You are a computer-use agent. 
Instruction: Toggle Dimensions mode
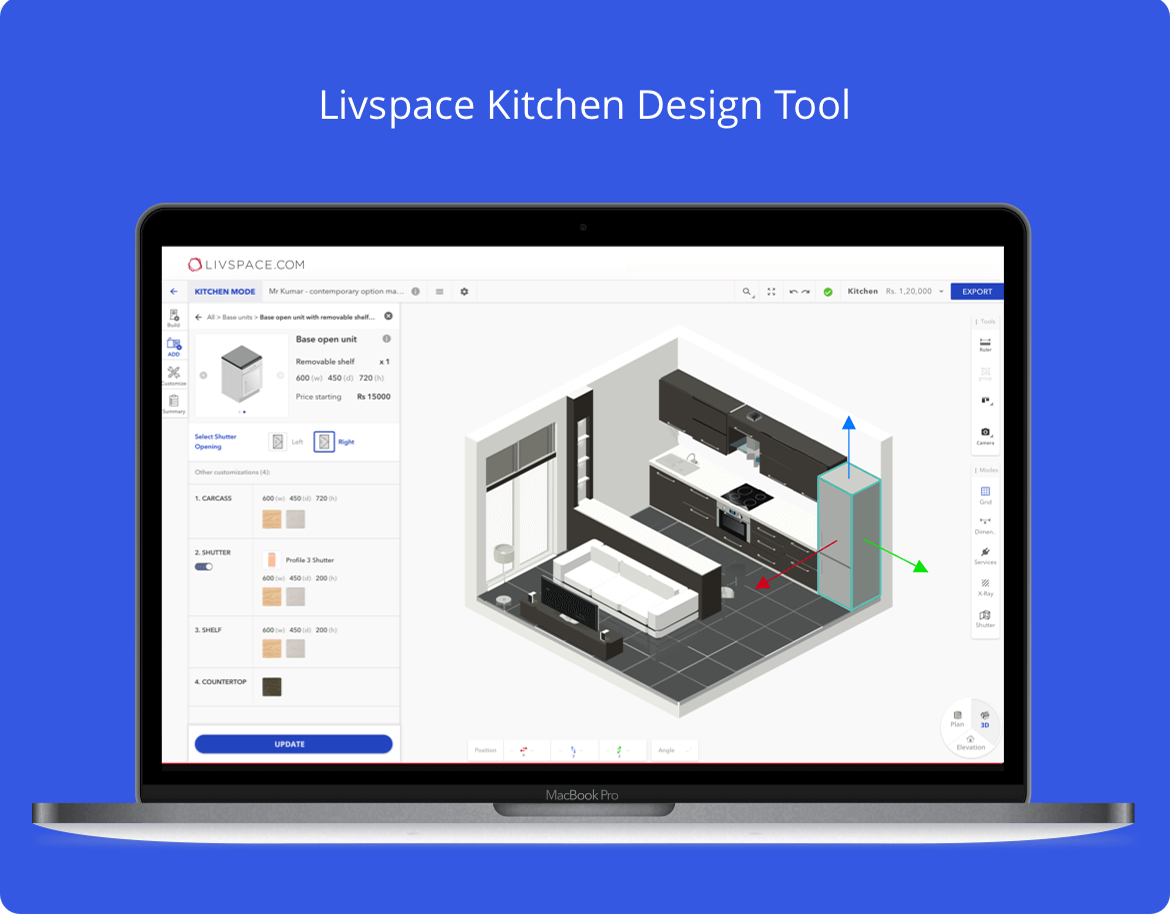(x=985, y=524)
